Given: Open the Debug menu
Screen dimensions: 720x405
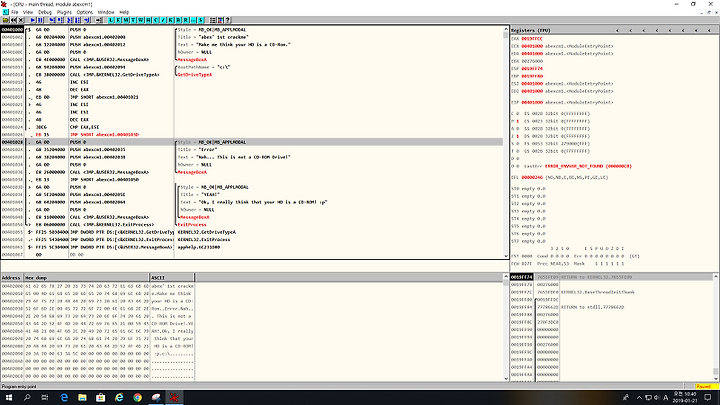Looking at the screenshot, I should tap(45, 12).
